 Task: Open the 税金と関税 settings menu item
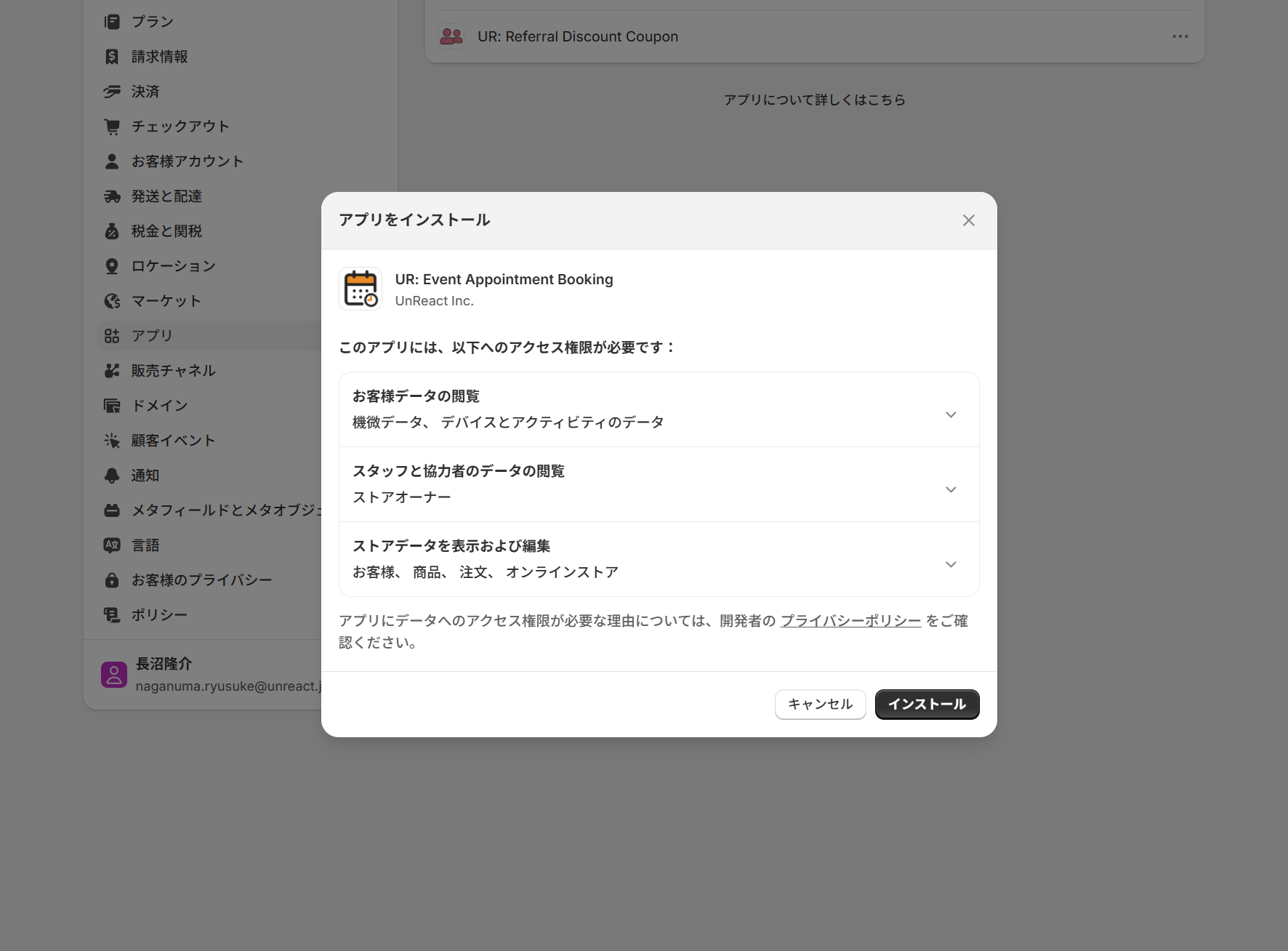click(209, 231)
